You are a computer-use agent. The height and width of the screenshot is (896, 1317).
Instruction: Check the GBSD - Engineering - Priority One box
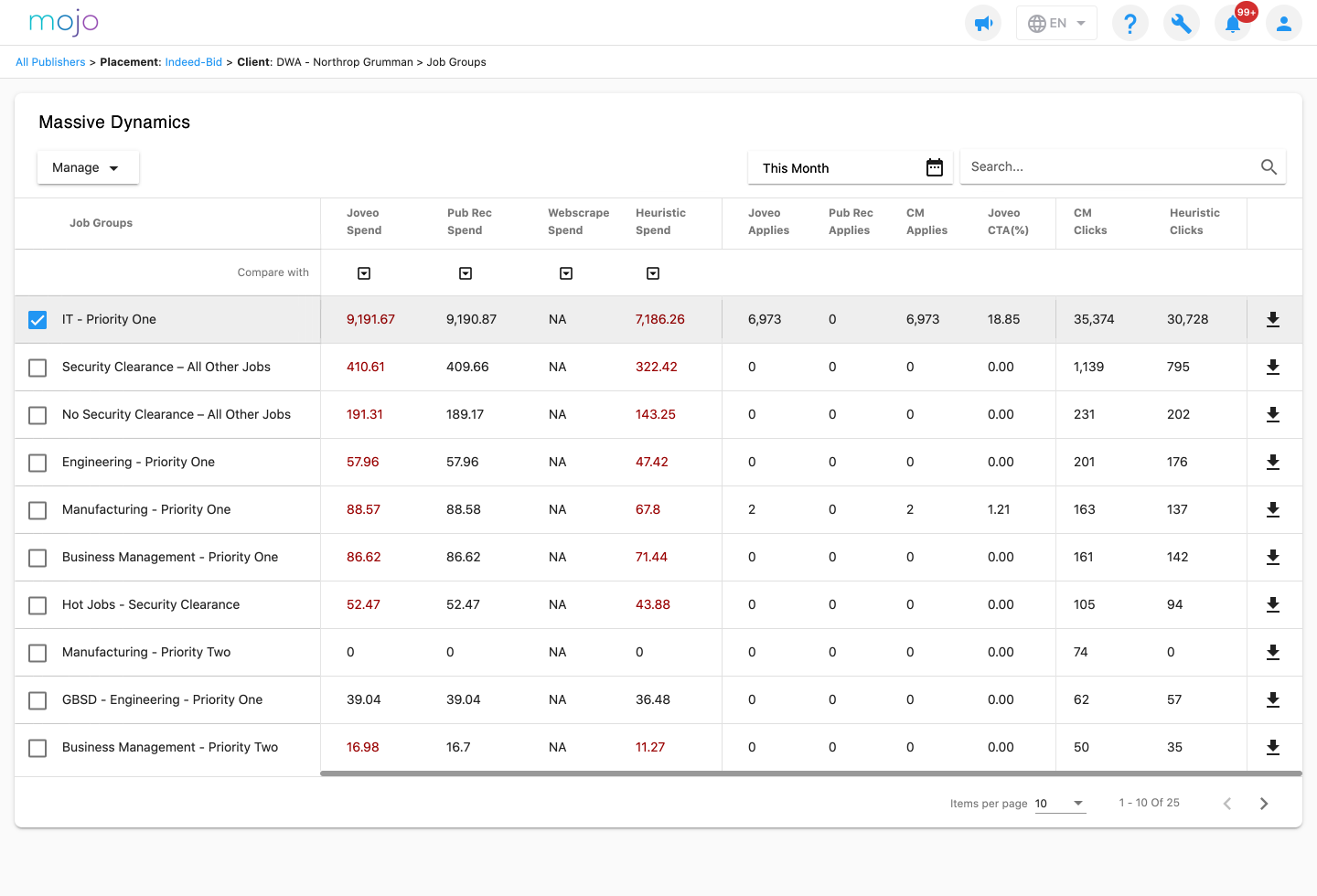coord(37,700)
